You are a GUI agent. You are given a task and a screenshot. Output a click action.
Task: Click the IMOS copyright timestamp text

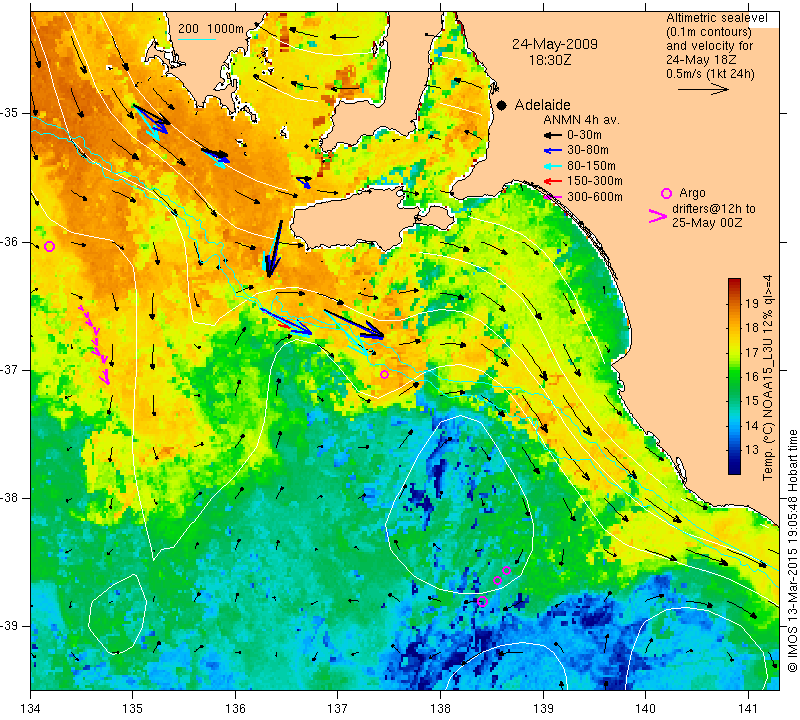click(792, 550)
